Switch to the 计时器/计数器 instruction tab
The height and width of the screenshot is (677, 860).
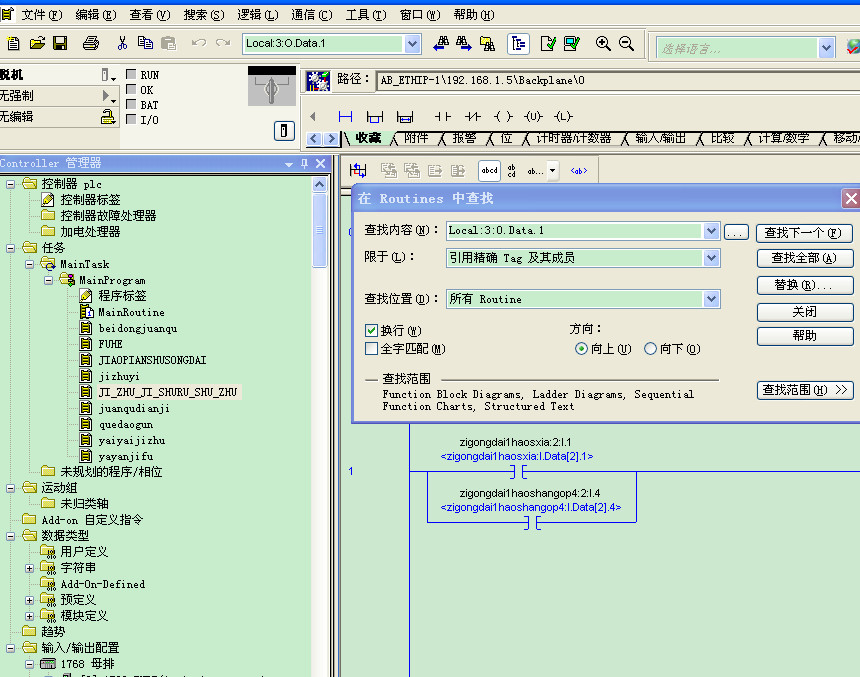572,138
